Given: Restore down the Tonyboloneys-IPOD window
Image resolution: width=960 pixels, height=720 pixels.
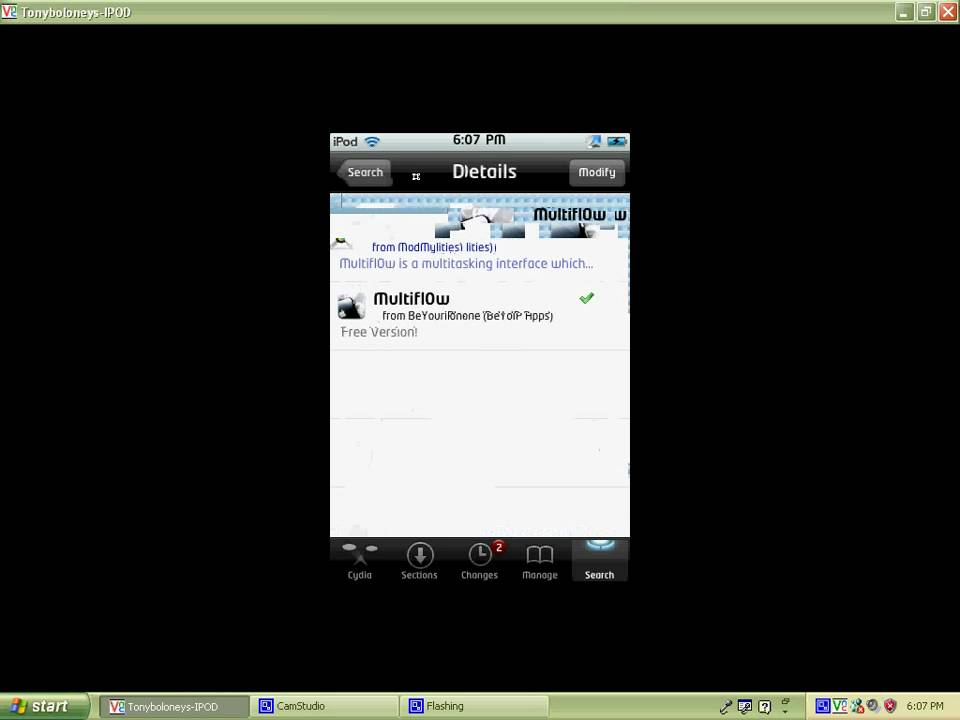Looking at the screenshot, I should click(926, 12).
